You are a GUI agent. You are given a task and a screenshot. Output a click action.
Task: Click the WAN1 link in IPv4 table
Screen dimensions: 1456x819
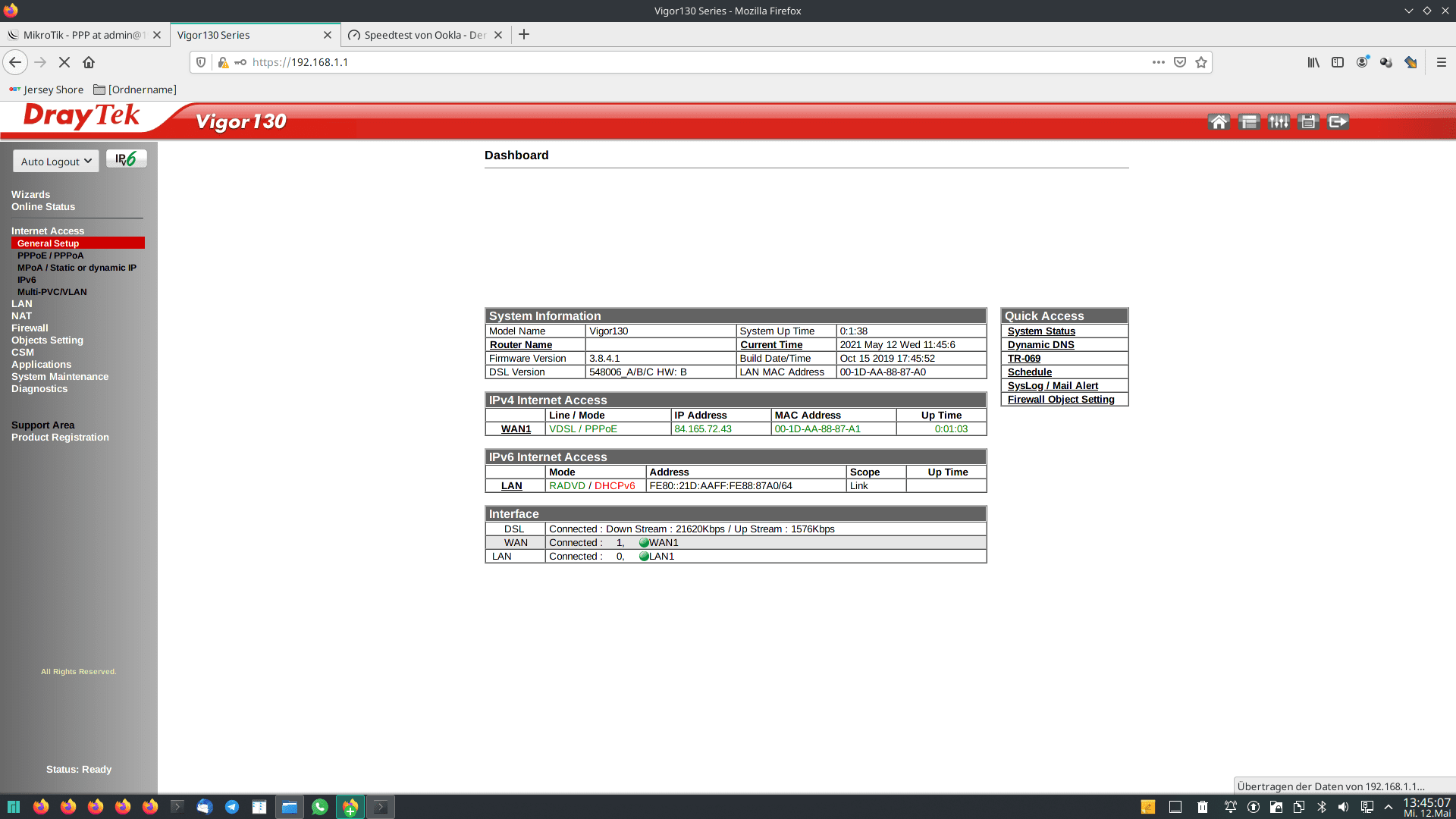pyautogui.click(x=516, y=429)
